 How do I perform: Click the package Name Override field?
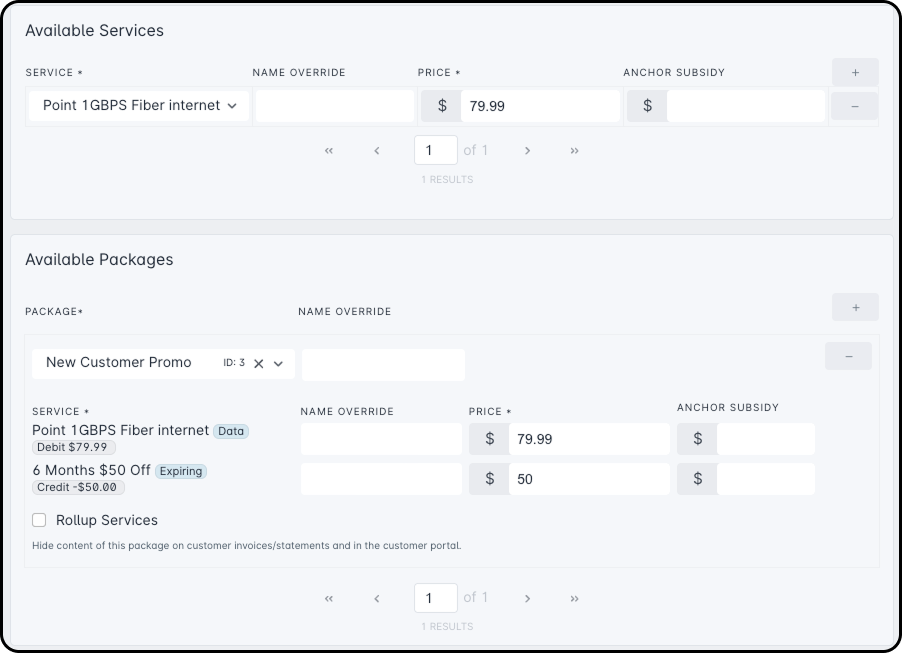click(383, 364)
